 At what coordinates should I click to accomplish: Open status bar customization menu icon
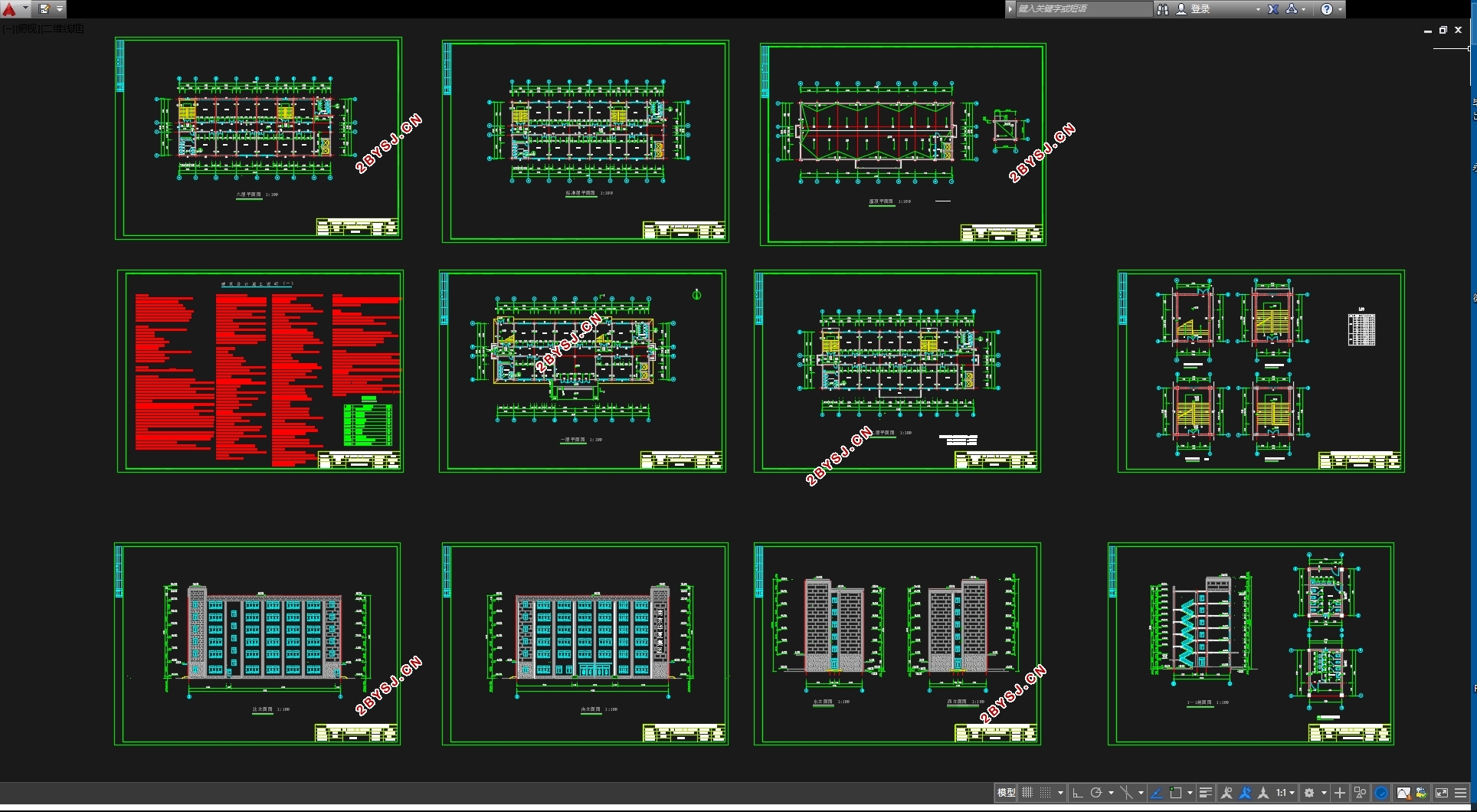(1461, 793)
